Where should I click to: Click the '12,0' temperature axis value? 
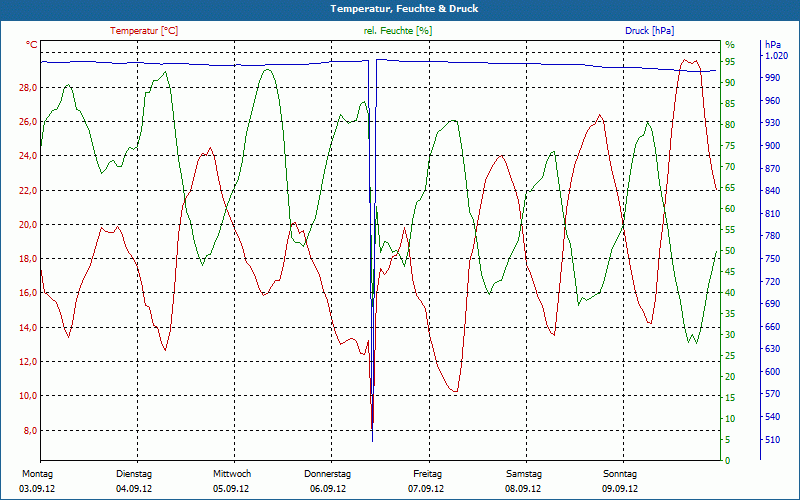click(x=29, y=362)
